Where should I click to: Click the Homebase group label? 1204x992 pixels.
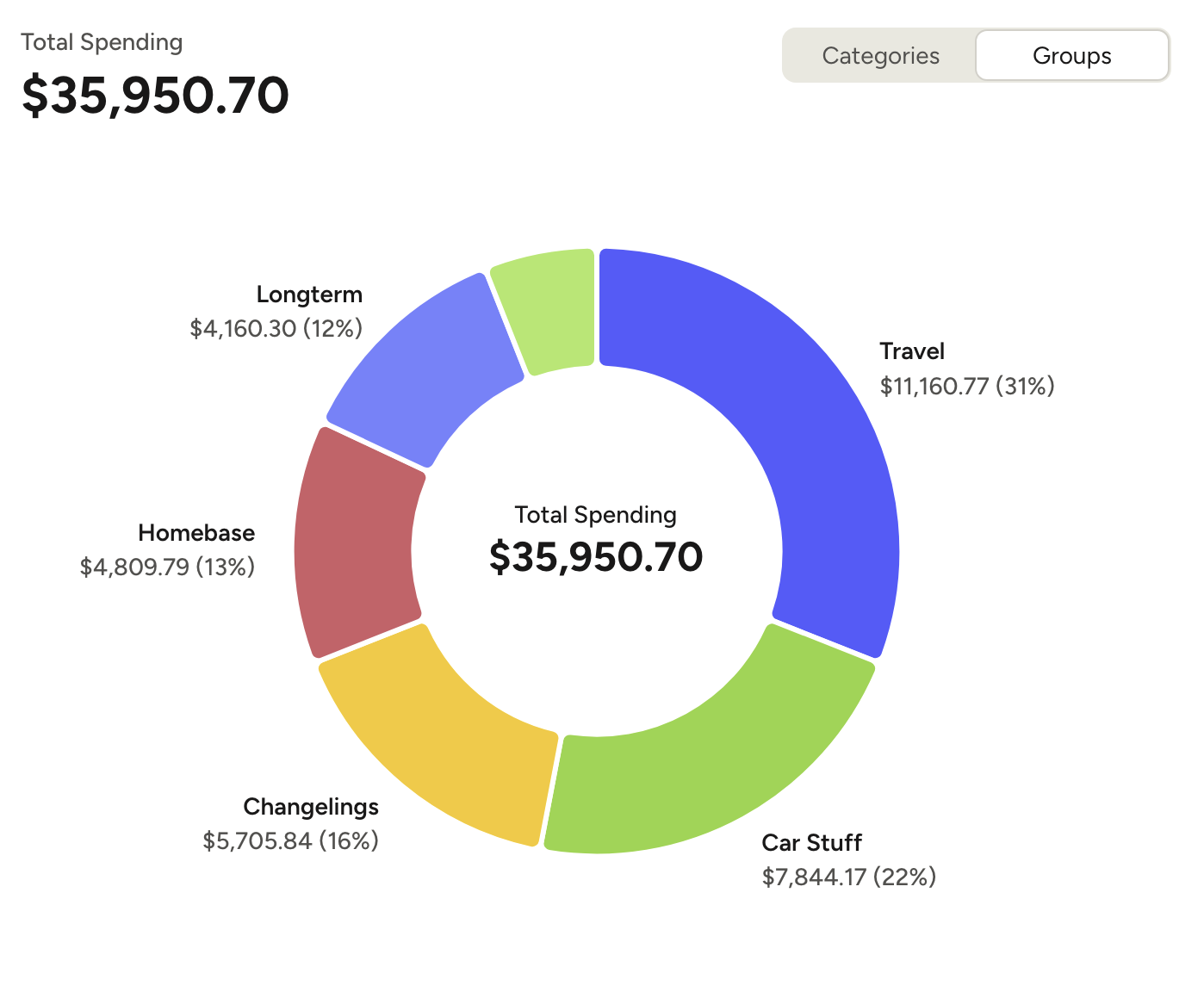pos(196,533)
